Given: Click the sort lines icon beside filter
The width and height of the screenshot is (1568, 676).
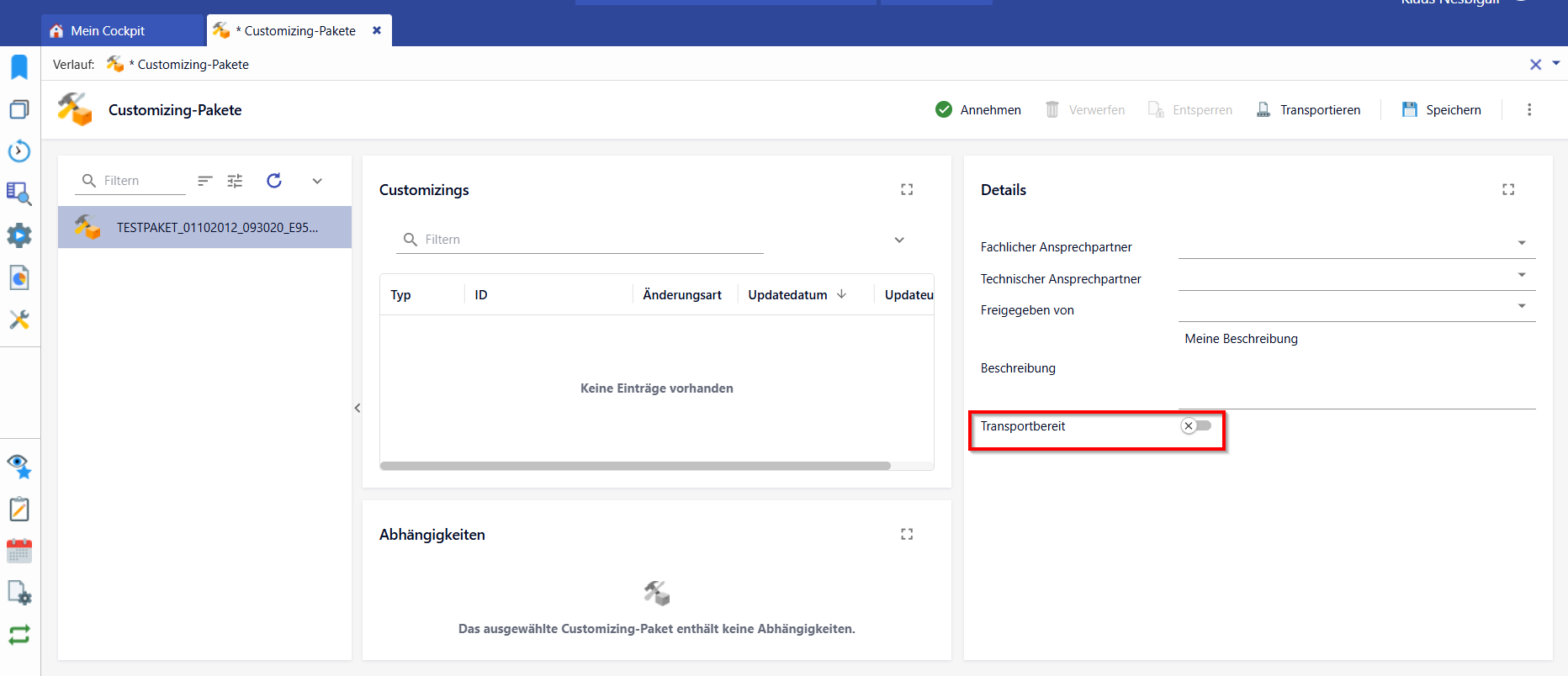Looking at the screenshot, I should [x=204, y=181].
